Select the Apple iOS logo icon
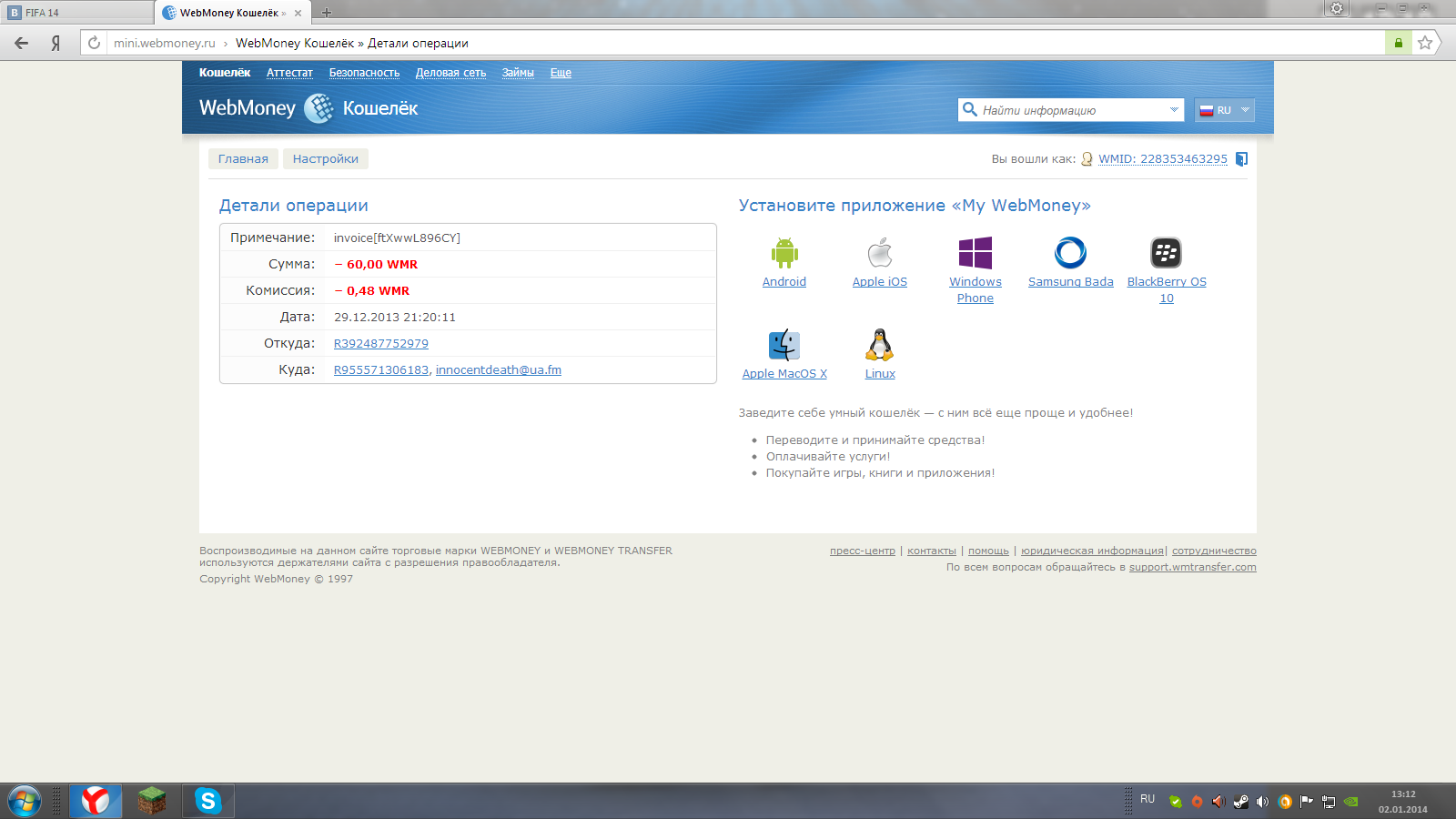The width and height of the screenshot is (1456, 819). (x=880, y=253)
